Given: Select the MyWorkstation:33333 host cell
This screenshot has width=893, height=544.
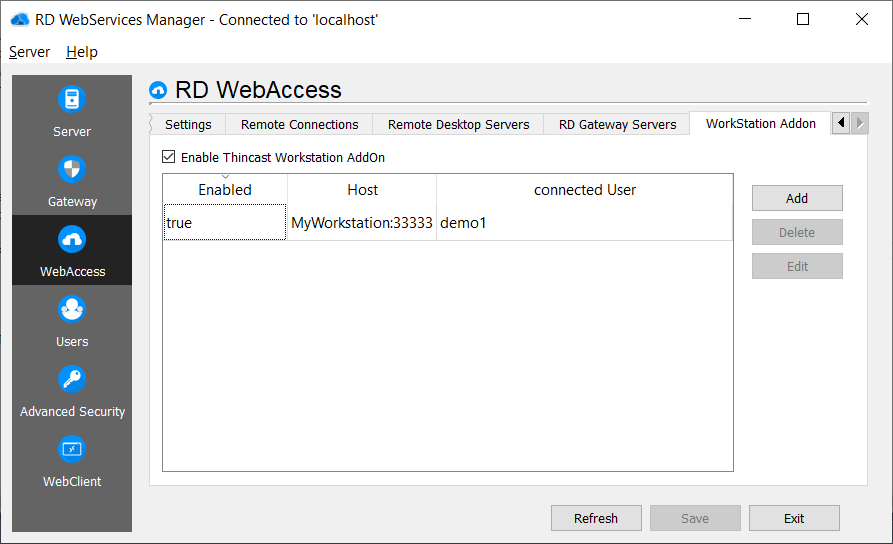Looking at the screenshot, I should [362, 223].
